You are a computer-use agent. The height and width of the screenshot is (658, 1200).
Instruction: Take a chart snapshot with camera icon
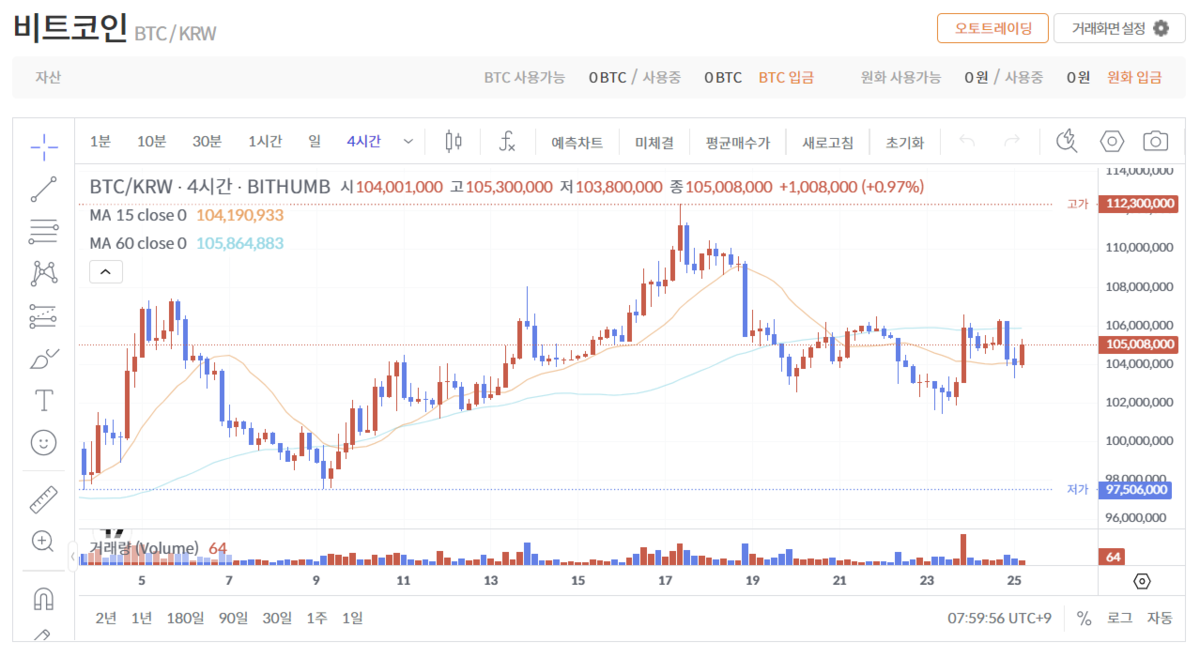tap(1156, 141)
